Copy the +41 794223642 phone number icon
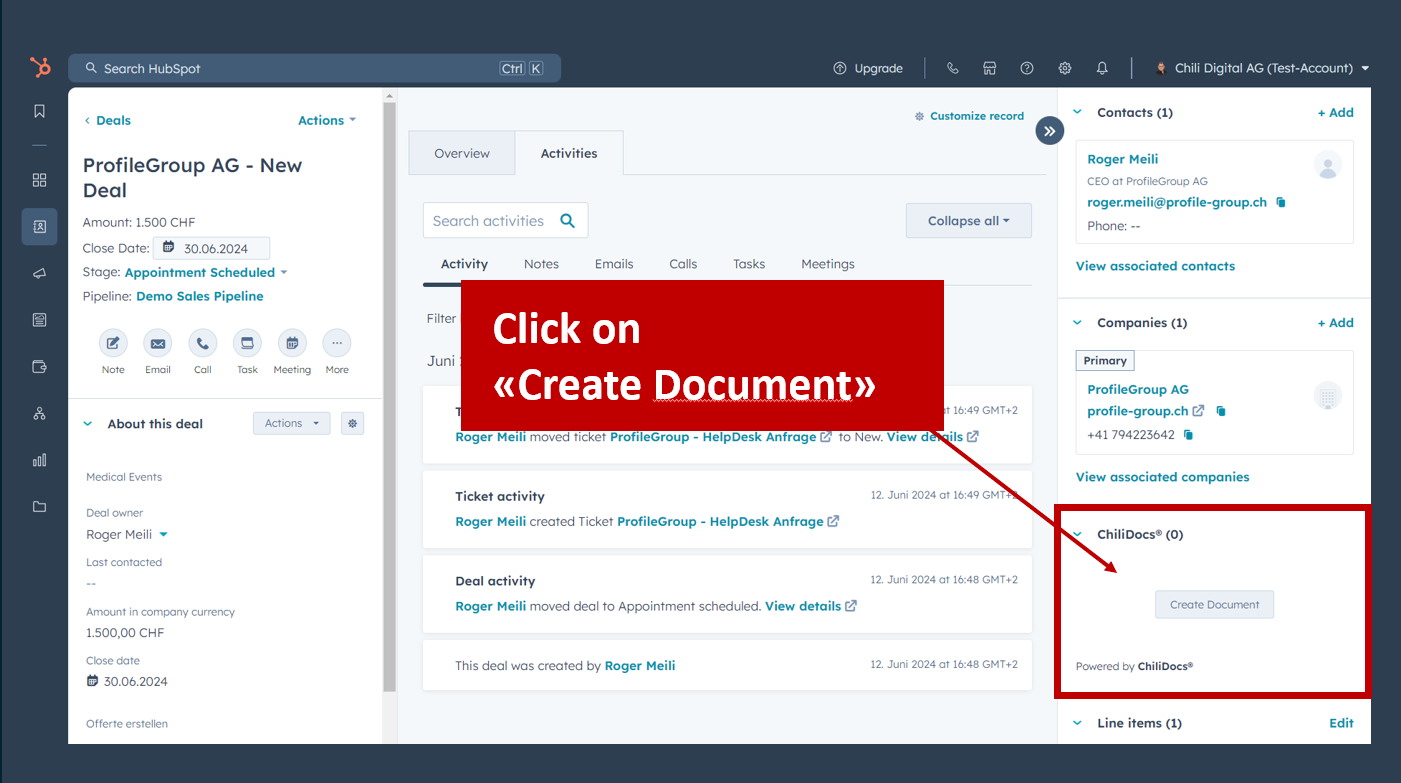Screen dimensions: 1401x783 (1188, 435)
